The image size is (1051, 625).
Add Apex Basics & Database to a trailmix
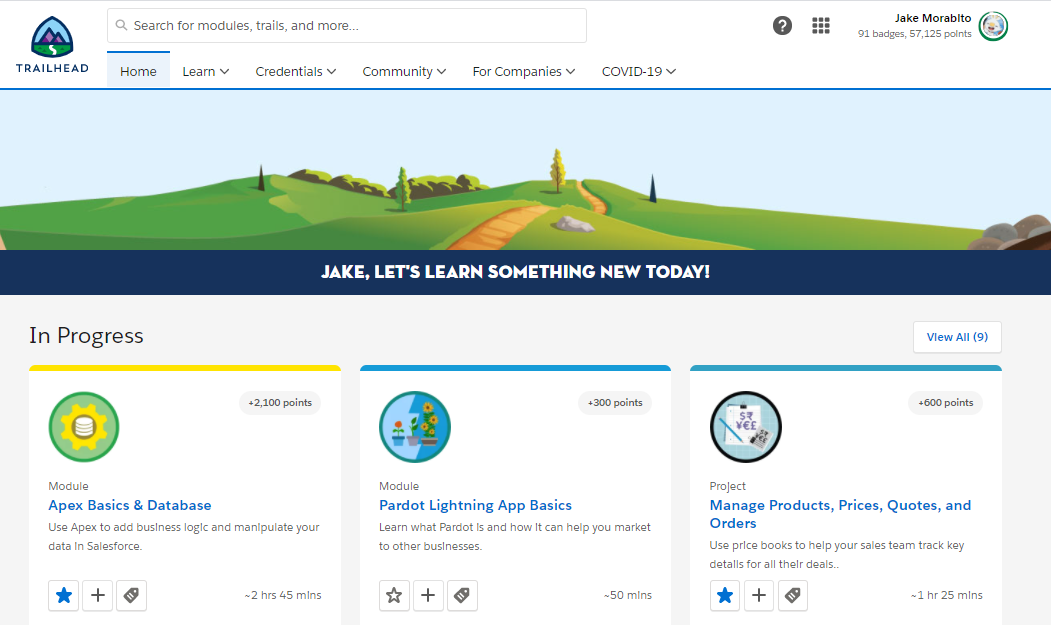[98, 595]
